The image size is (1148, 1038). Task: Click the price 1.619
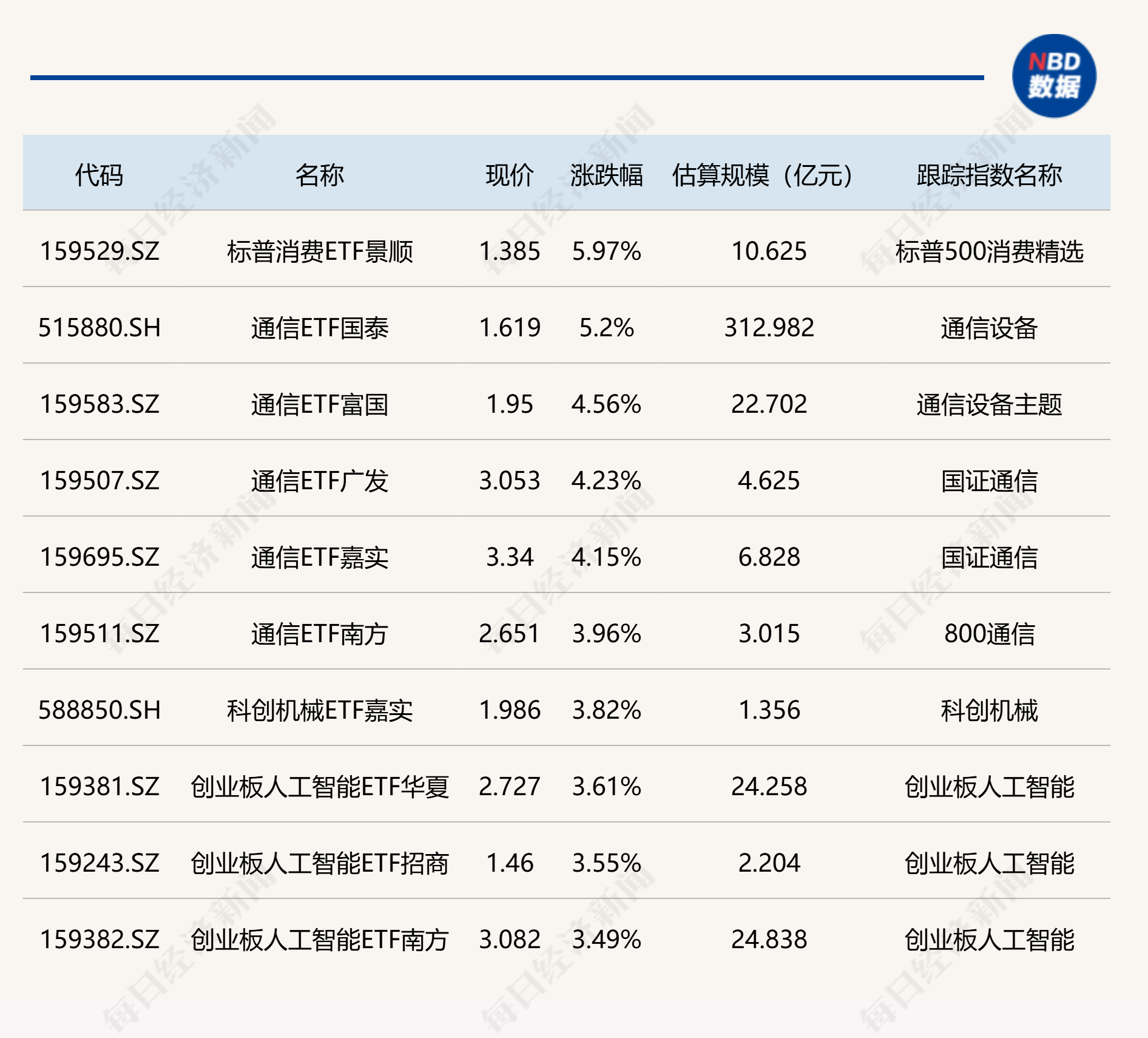(510, 328)
